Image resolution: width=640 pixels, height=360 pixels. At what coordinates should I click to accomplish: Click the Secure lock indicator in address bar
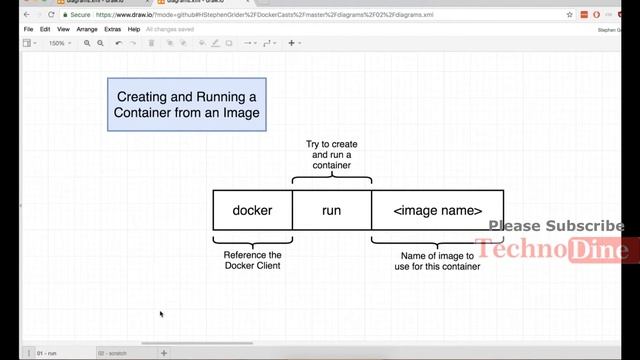pos(76,15)
